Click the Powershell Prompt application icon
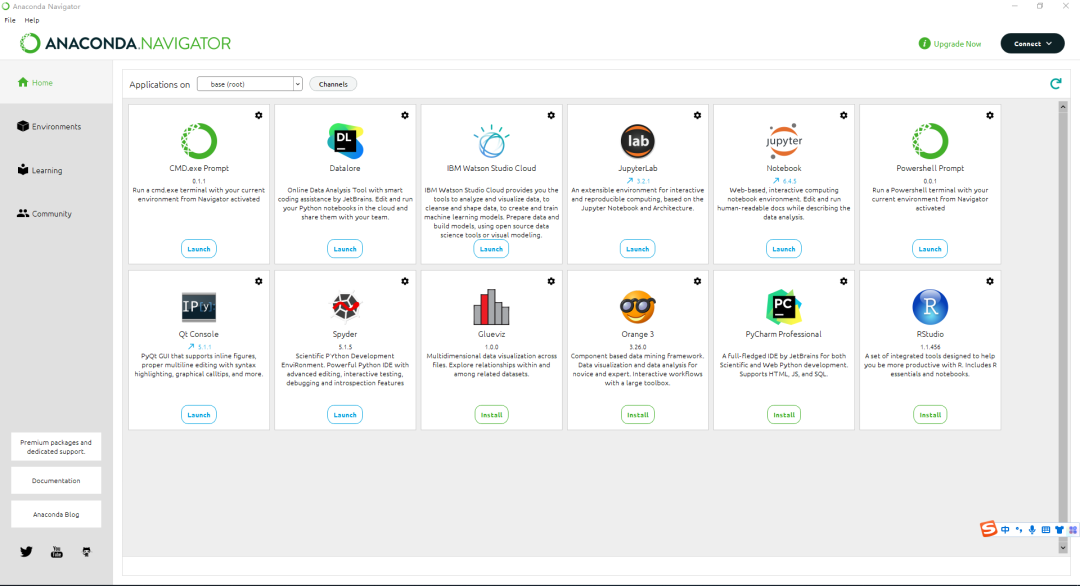The image size is (1080, 586). 930,141
